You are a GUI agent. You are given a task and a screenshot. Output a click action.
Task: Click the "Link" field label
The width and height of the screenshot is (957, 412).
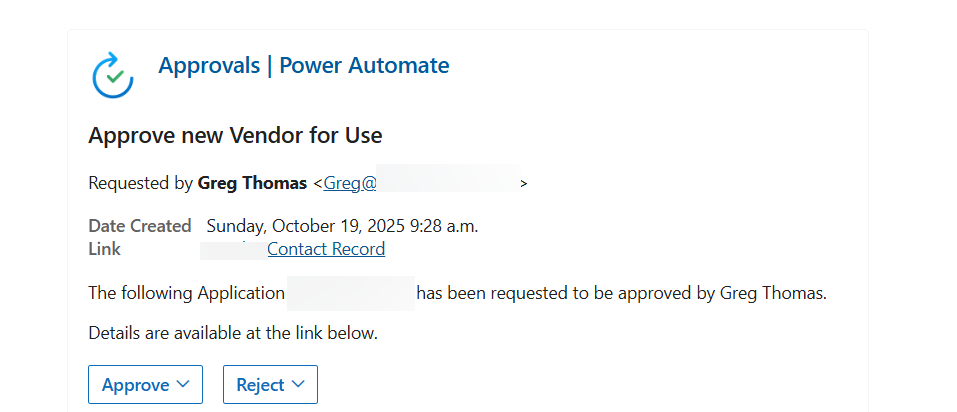click(x=104, y=249)
